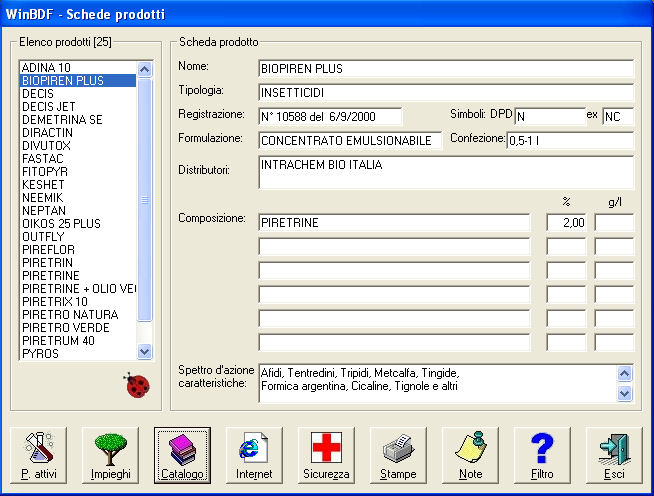Select PIRETRO NATURA in product list

pyautogui.click(x=78, y=315)
